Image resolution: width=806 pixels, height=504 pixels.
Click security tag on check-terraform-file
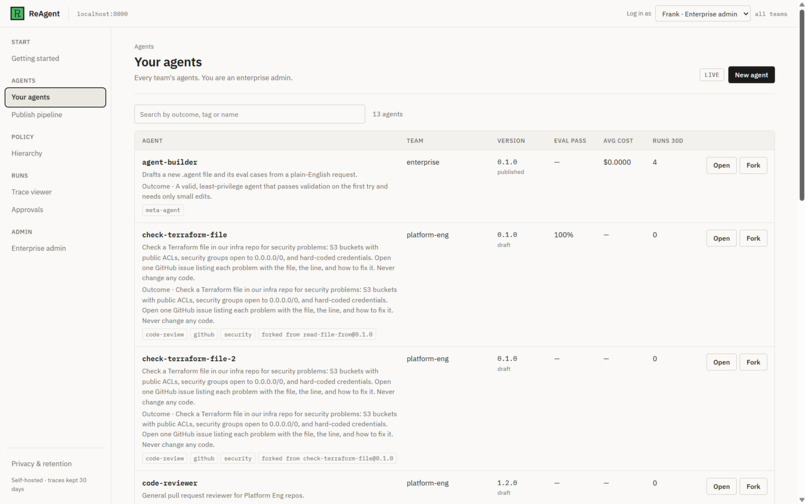click(x=237, y=334)
